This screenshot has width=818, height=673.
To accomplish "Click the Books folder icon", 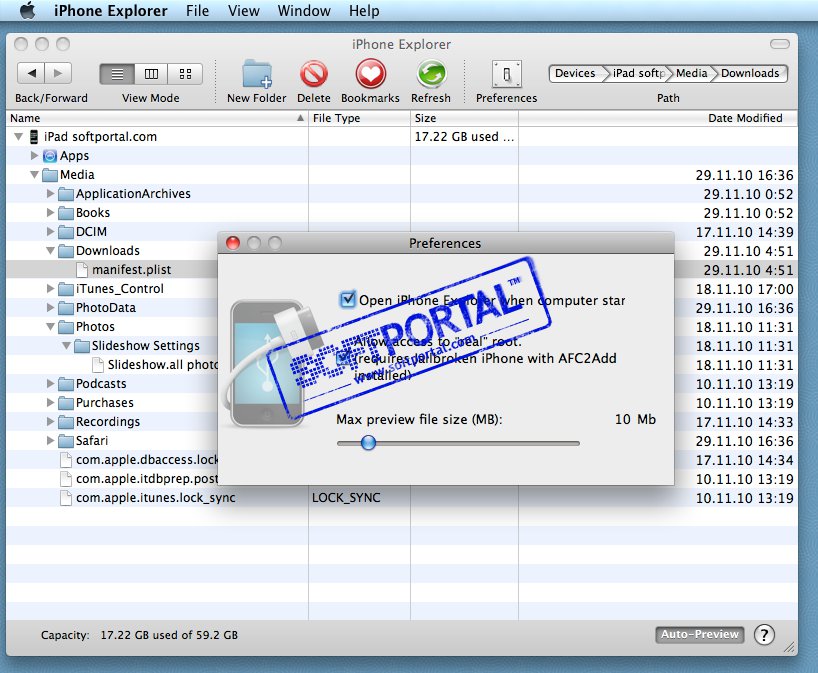I will click(x=66, y=213).
